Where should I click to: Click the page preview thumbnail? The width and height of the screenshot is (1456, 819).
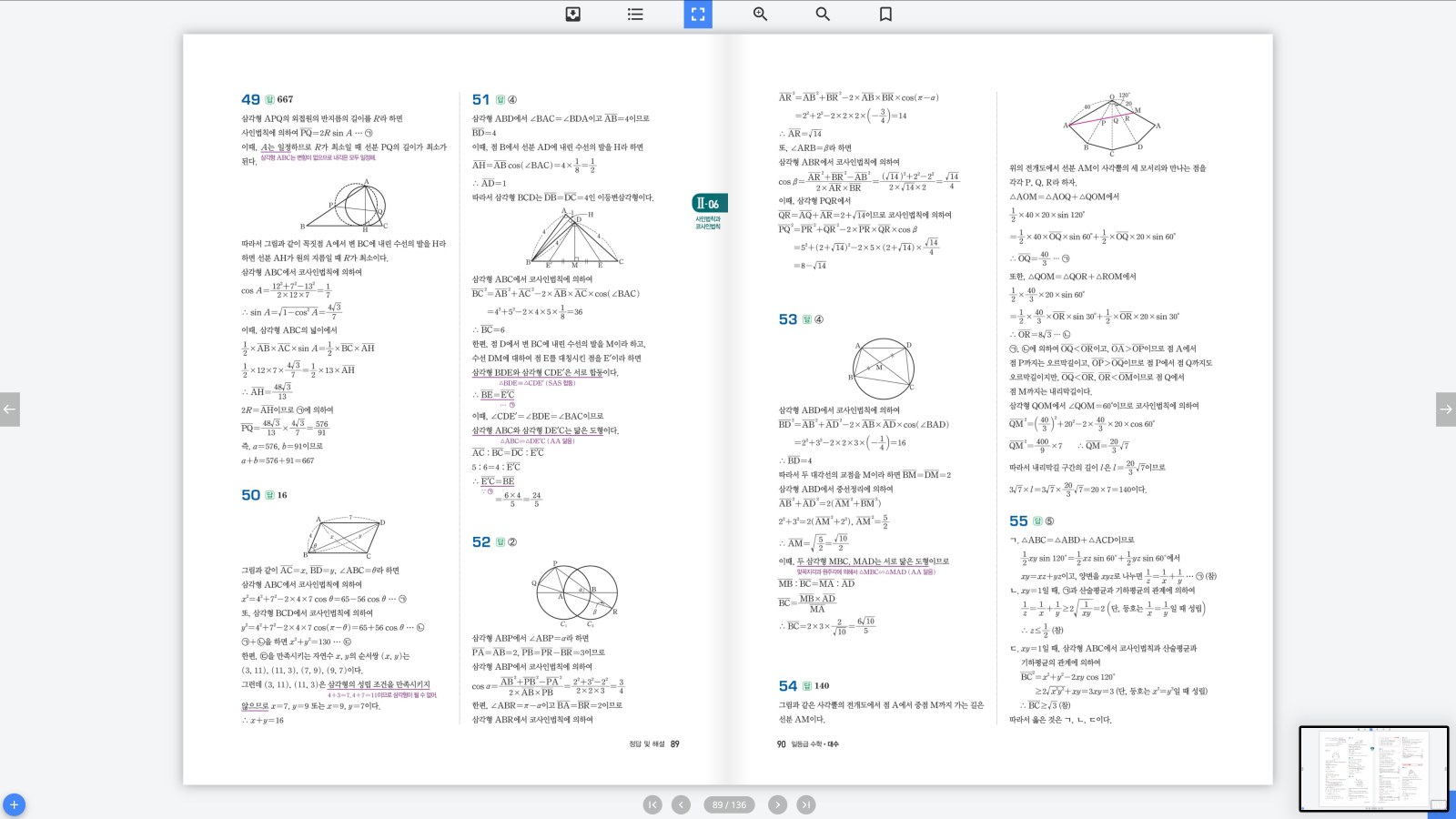tap(1373, 768)
